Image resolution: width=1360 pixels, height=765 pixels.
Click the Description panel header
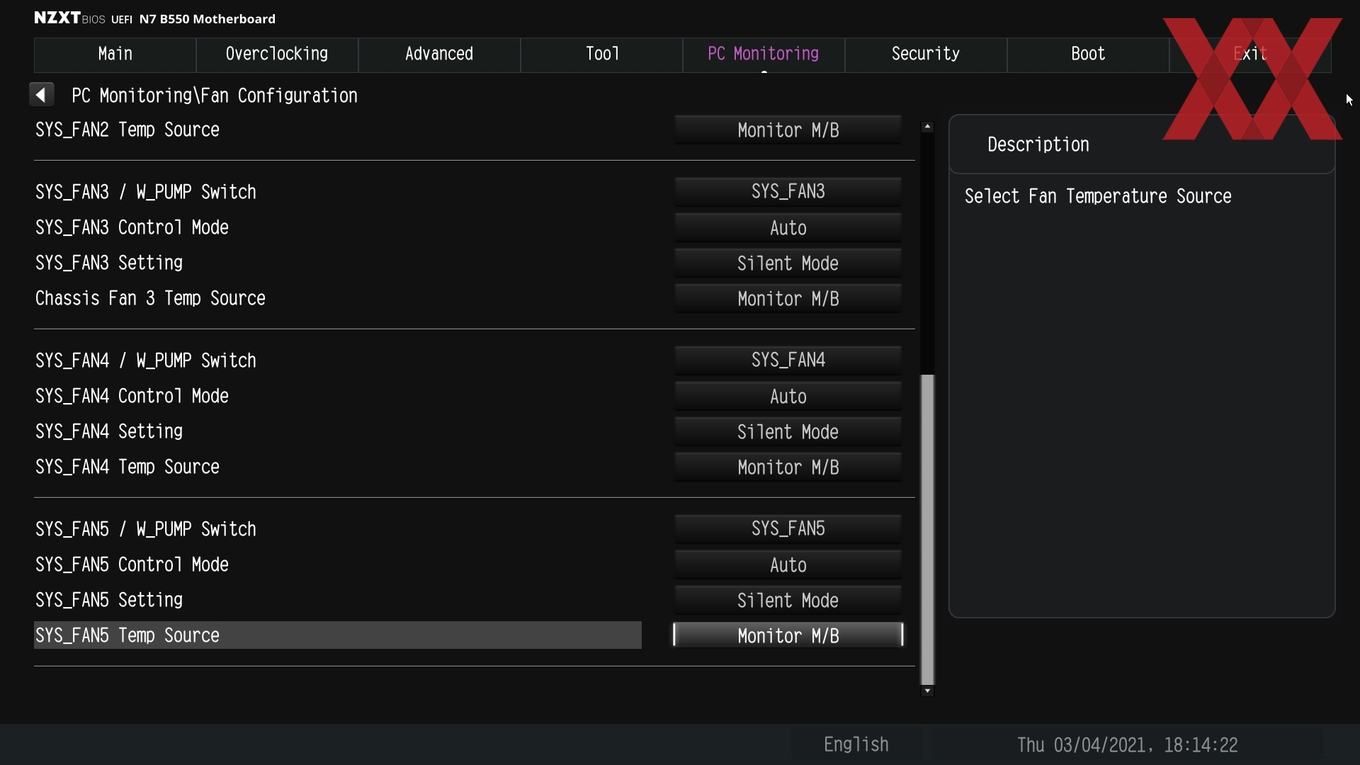coord(1141,144)
